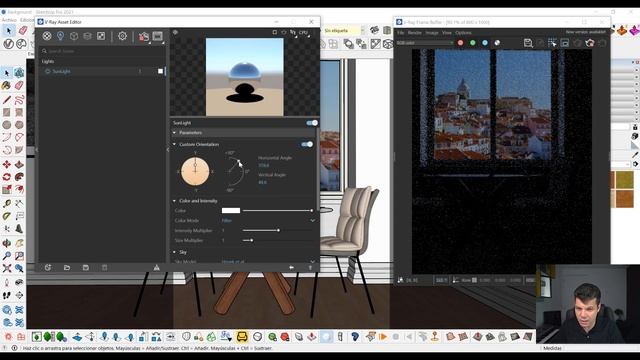Open SketchUp Archivo menu

click(x=9, y=20)
